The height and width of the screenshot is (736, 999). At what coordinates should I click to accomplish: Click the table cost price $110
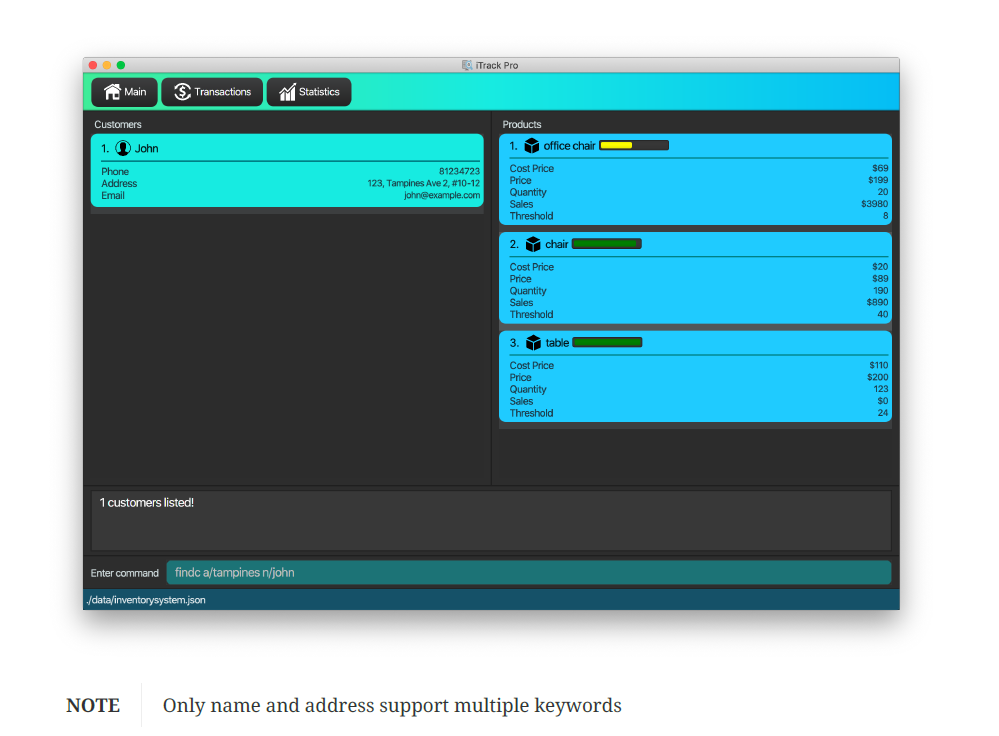(879, 365)
